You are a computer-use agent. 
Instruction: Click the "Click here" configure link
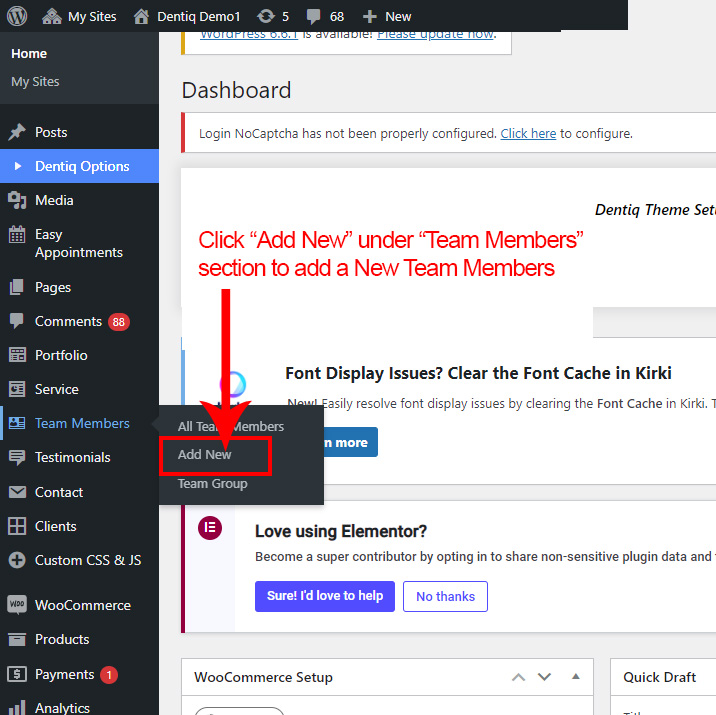click(x=528, y=133)
